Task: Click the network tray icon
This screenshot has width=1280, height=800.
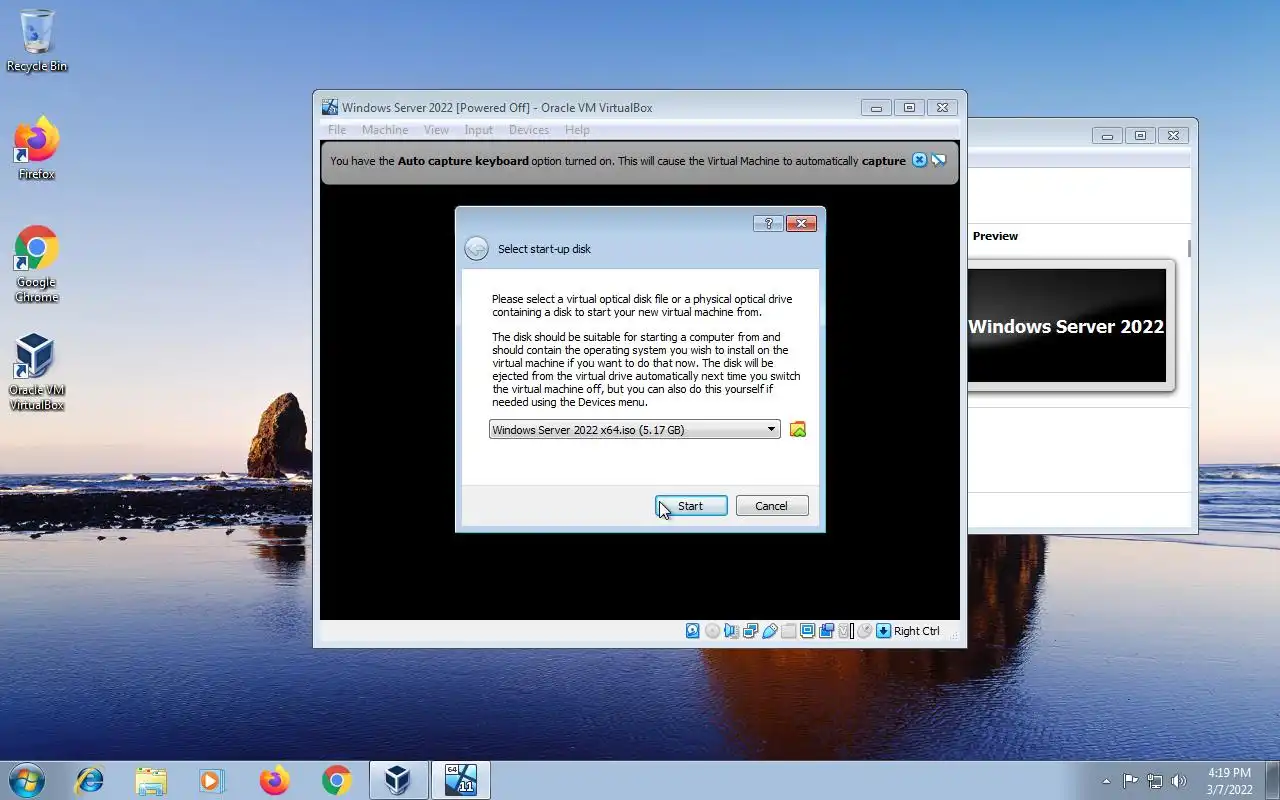Action: (x=1155, y=781)
